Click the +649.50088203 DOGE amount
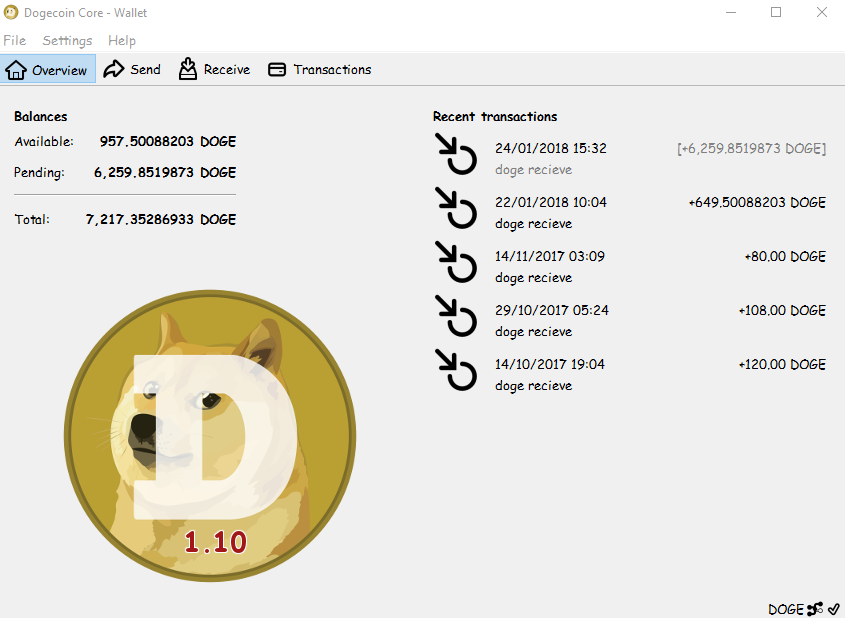The width and height of the screenshot is (845, 619). (x=757, y=203)
